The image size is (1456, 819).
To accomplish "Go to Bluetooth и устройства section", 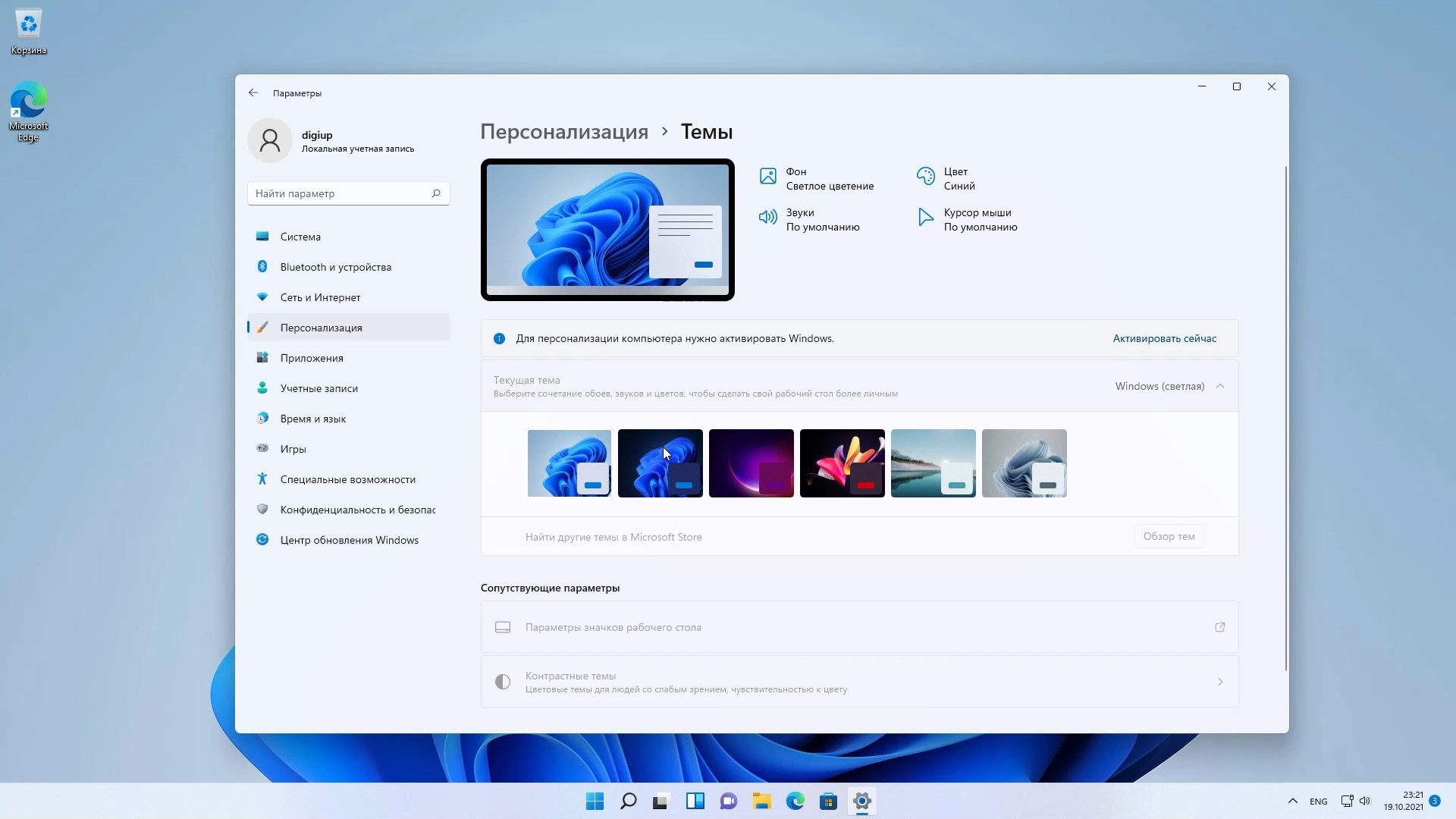I will tap(335, 267).
